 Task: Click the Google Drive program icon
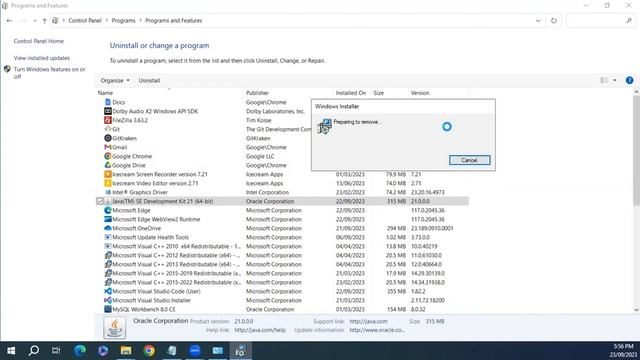[x=108, y=165]
